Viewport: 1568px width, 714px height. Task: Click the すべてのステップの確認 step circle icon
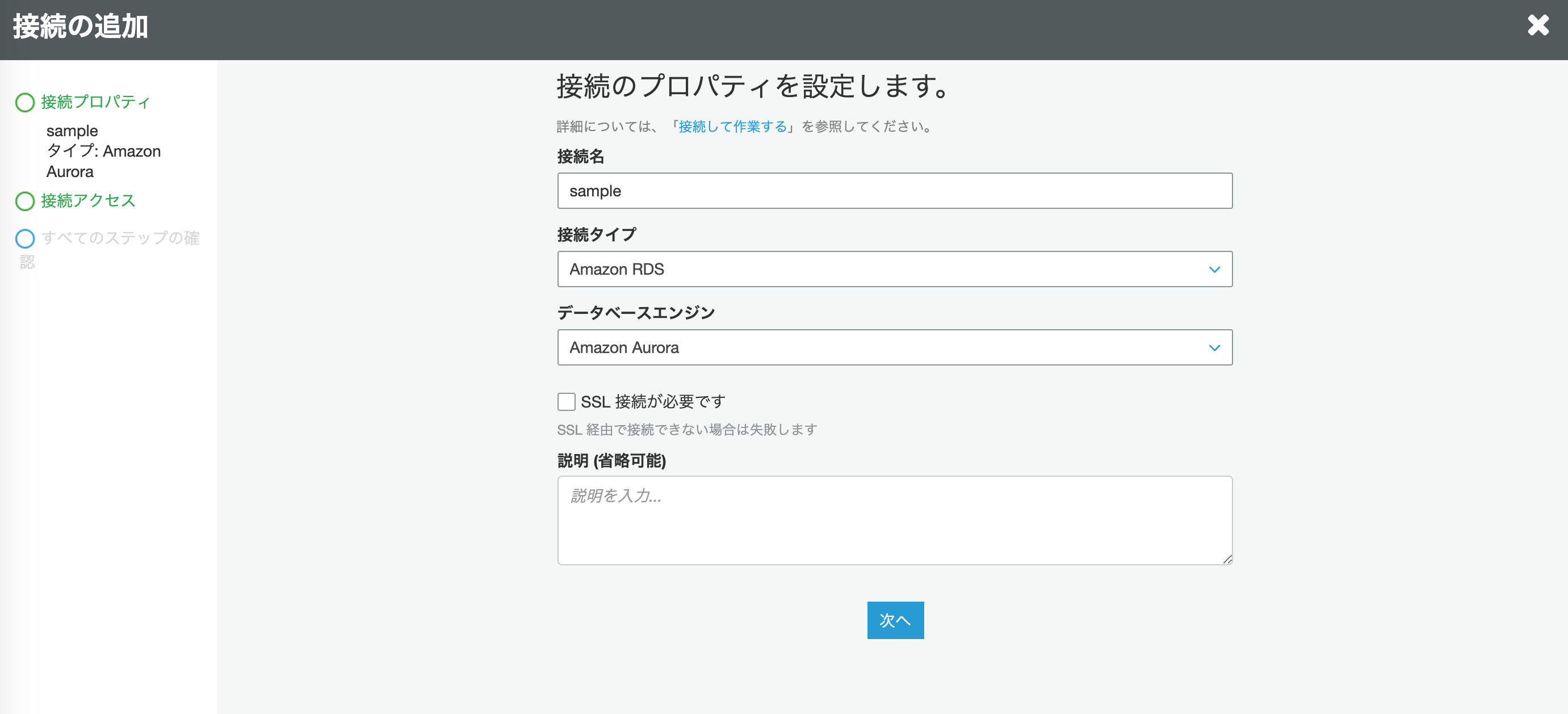[25, 238]
